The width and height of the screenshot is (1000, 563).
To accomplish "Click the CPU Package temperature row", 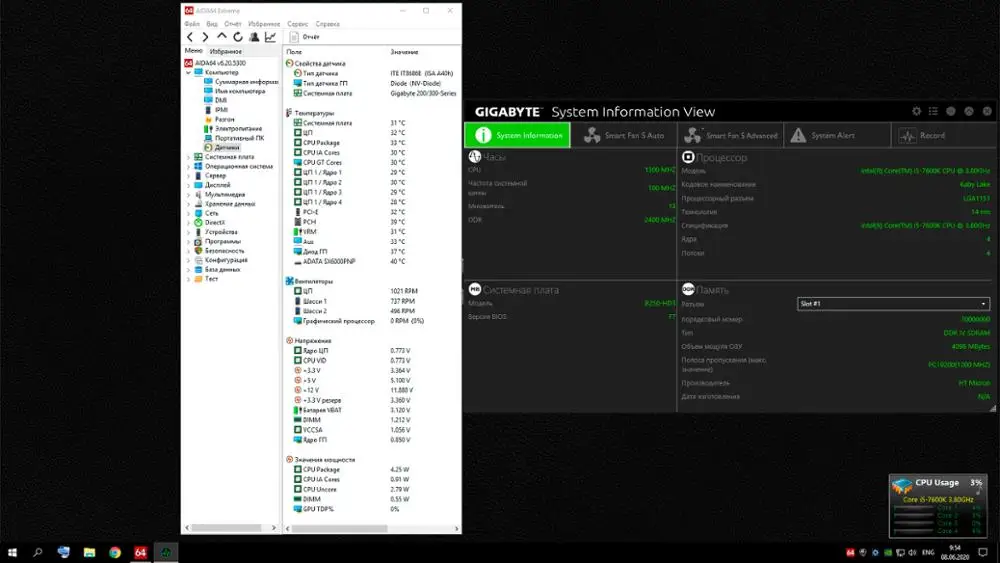I will 349,143.
